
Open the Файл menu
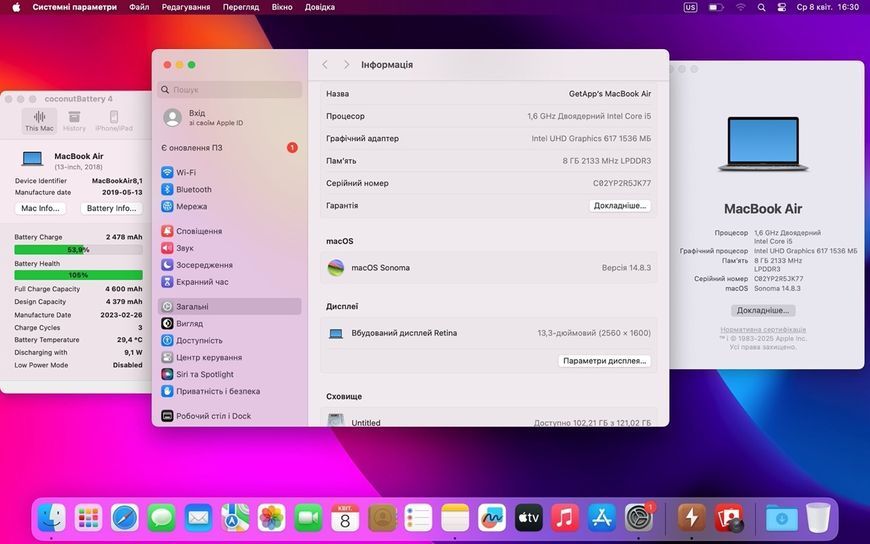pyautogui.click(x=139, y=7)
